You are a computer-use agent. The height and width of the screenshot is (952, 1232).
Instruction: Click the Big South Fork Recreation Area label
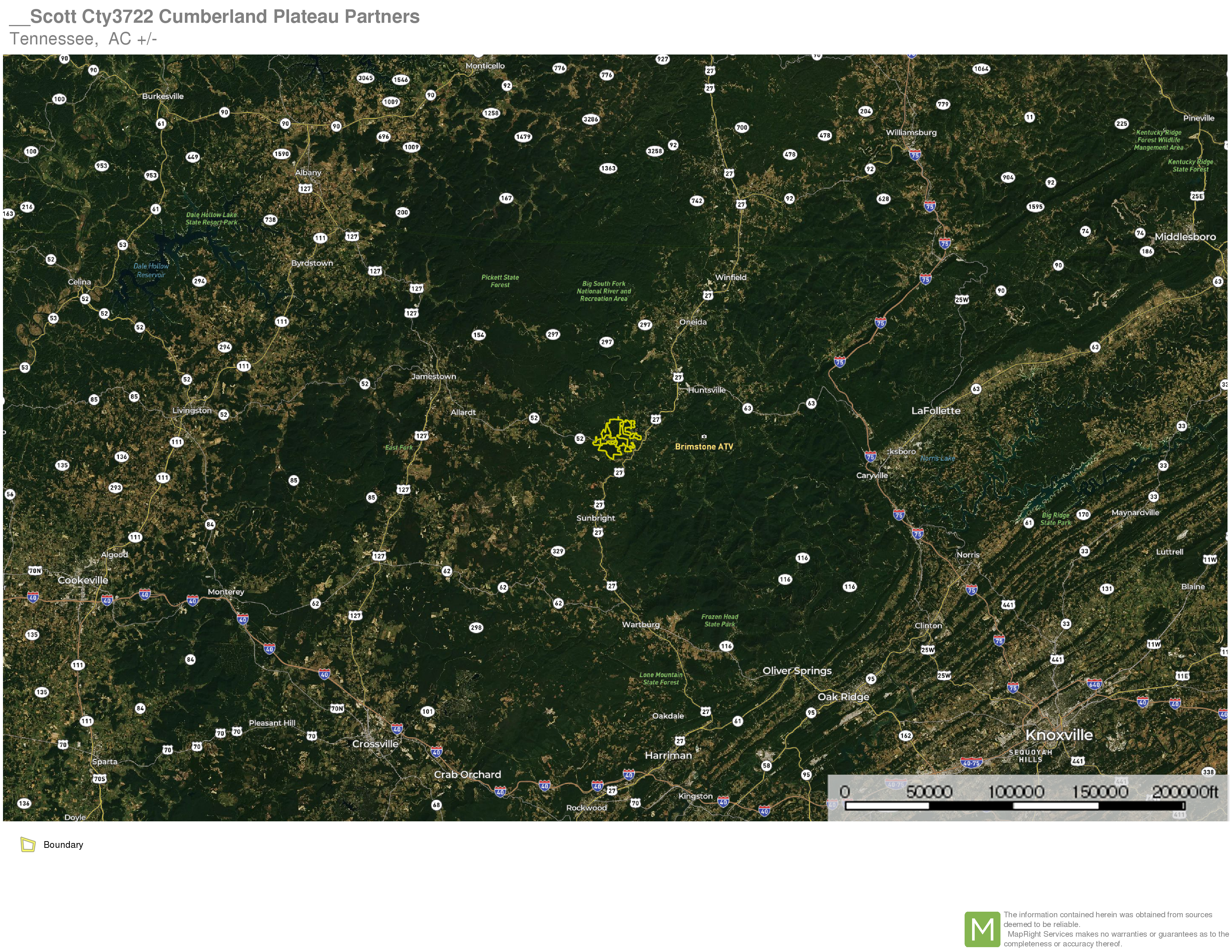pos(603,291)
